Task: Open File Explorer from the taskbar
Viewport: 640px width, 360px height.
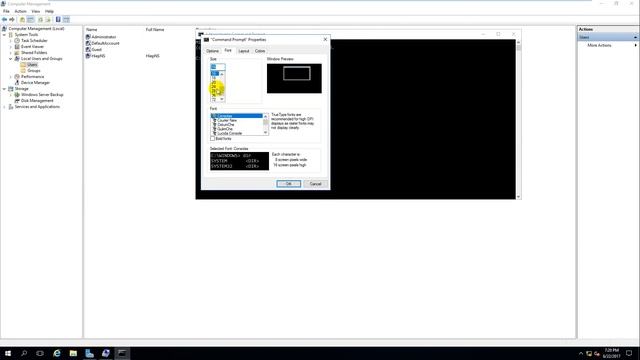Action: click(x=73, y=353)
